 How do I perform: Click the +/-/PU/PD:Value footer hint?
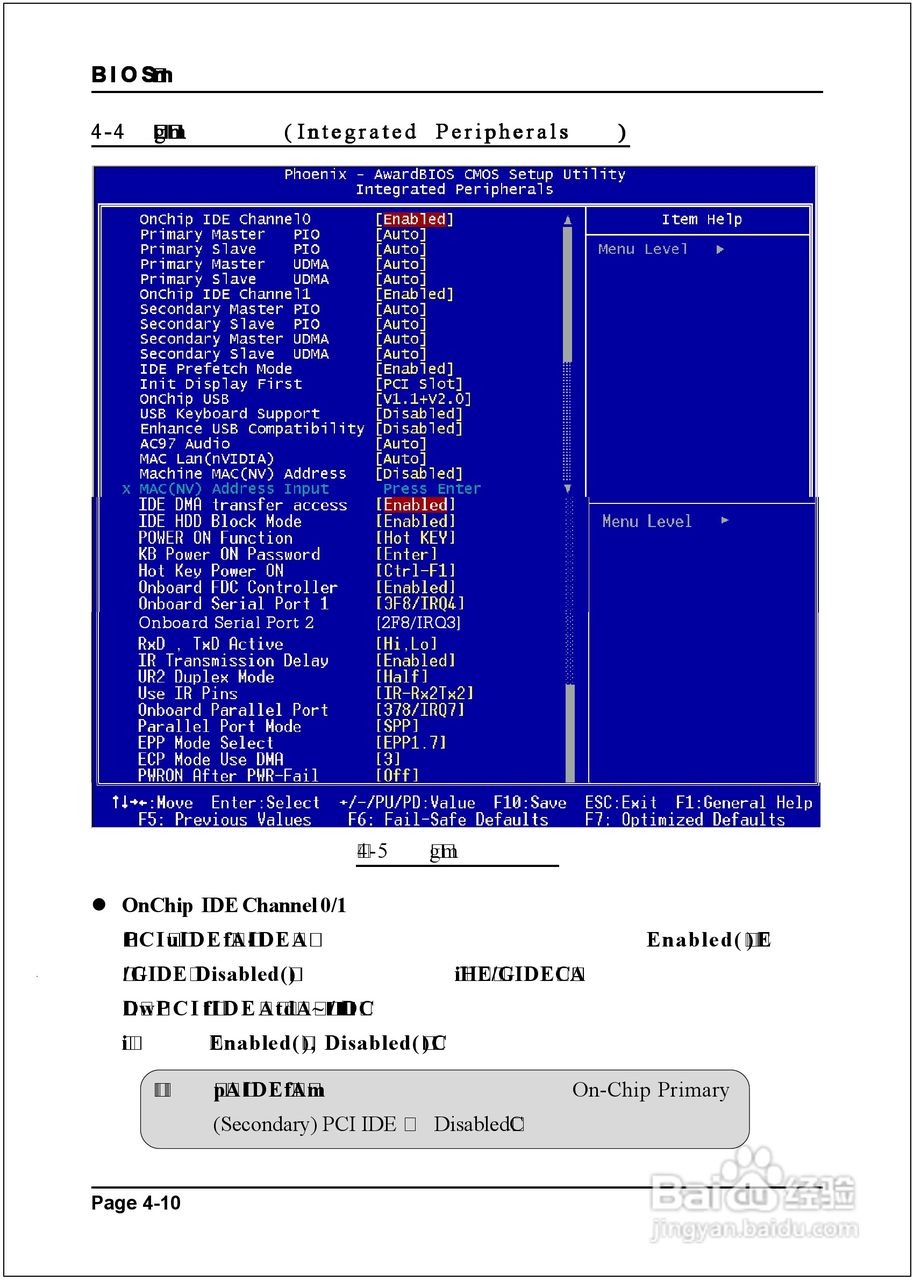coord(407,803)
